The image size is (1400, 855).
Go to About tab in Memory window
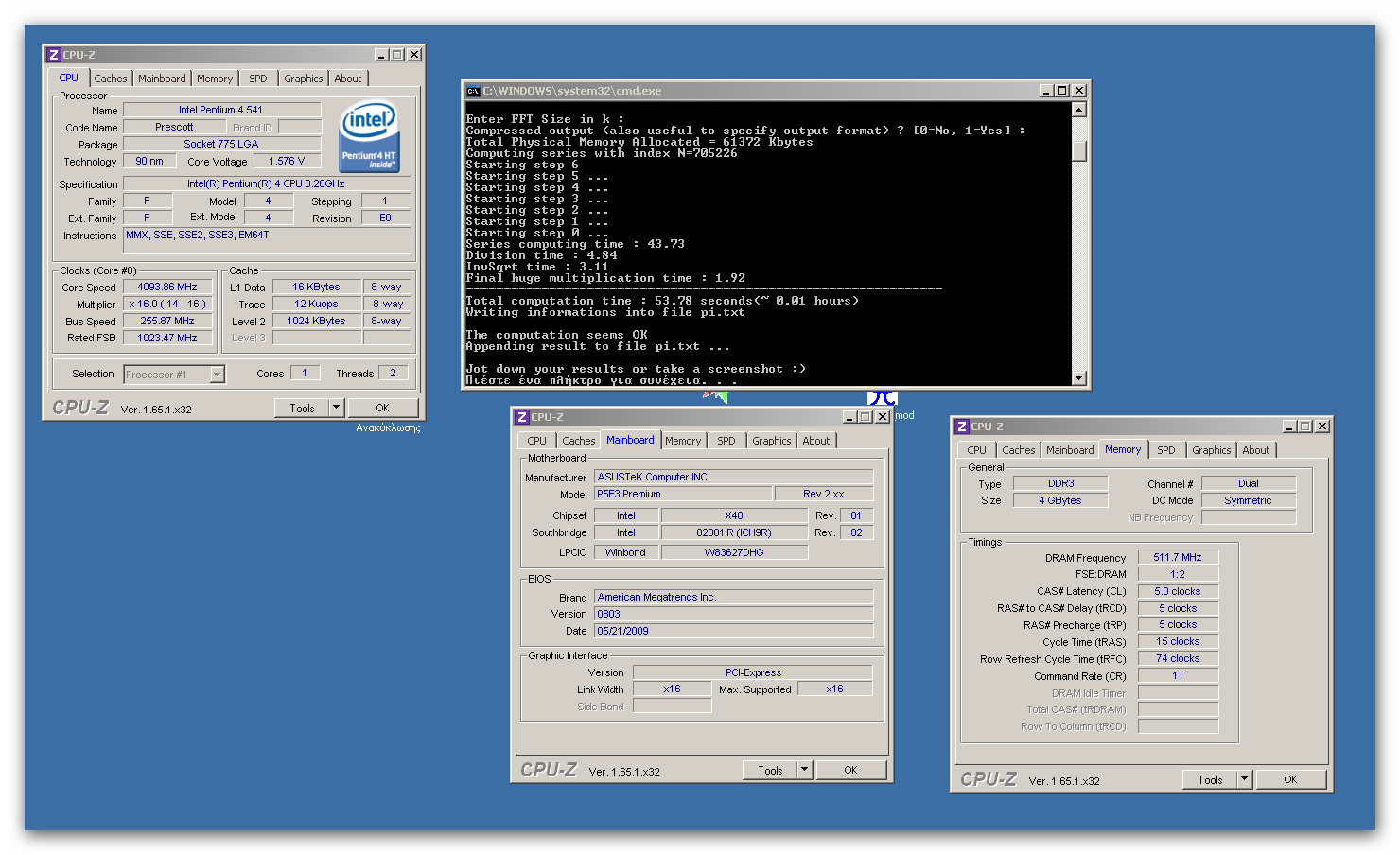pyautogui.click(x=1256, y=450)
